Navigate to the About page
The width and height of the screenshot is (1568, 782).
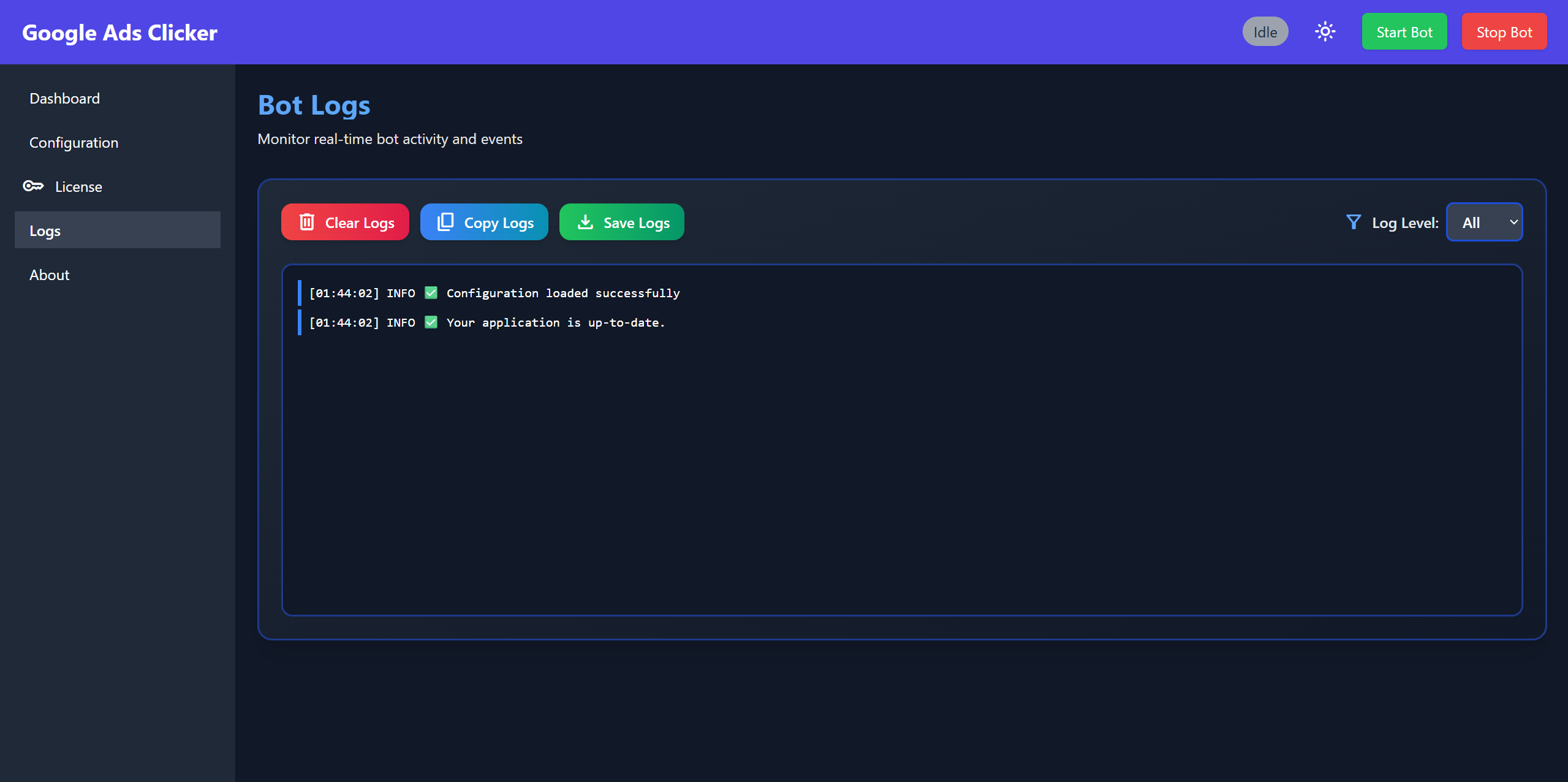(x=49, y=275)
